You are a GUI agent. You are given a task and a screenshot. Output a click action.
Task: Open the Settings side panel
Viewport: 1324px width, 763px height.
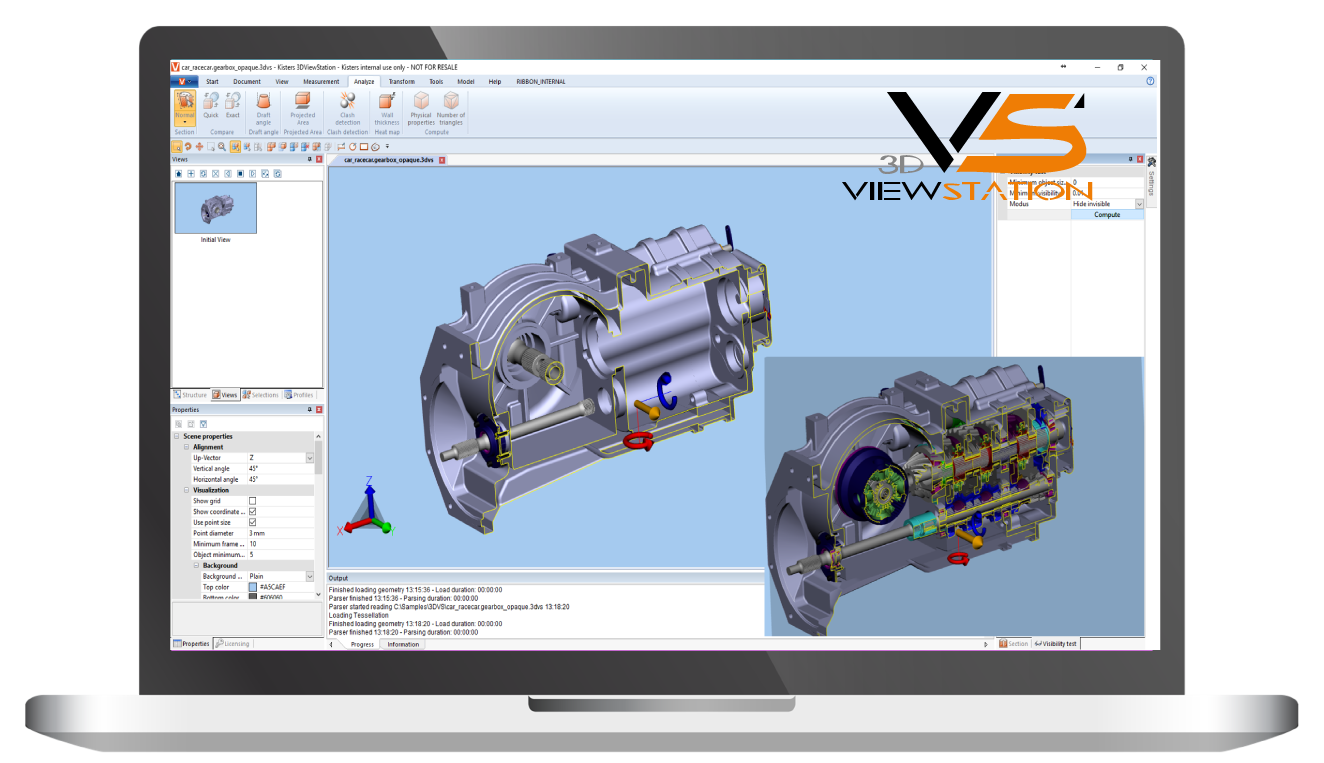pos(1151,178)
